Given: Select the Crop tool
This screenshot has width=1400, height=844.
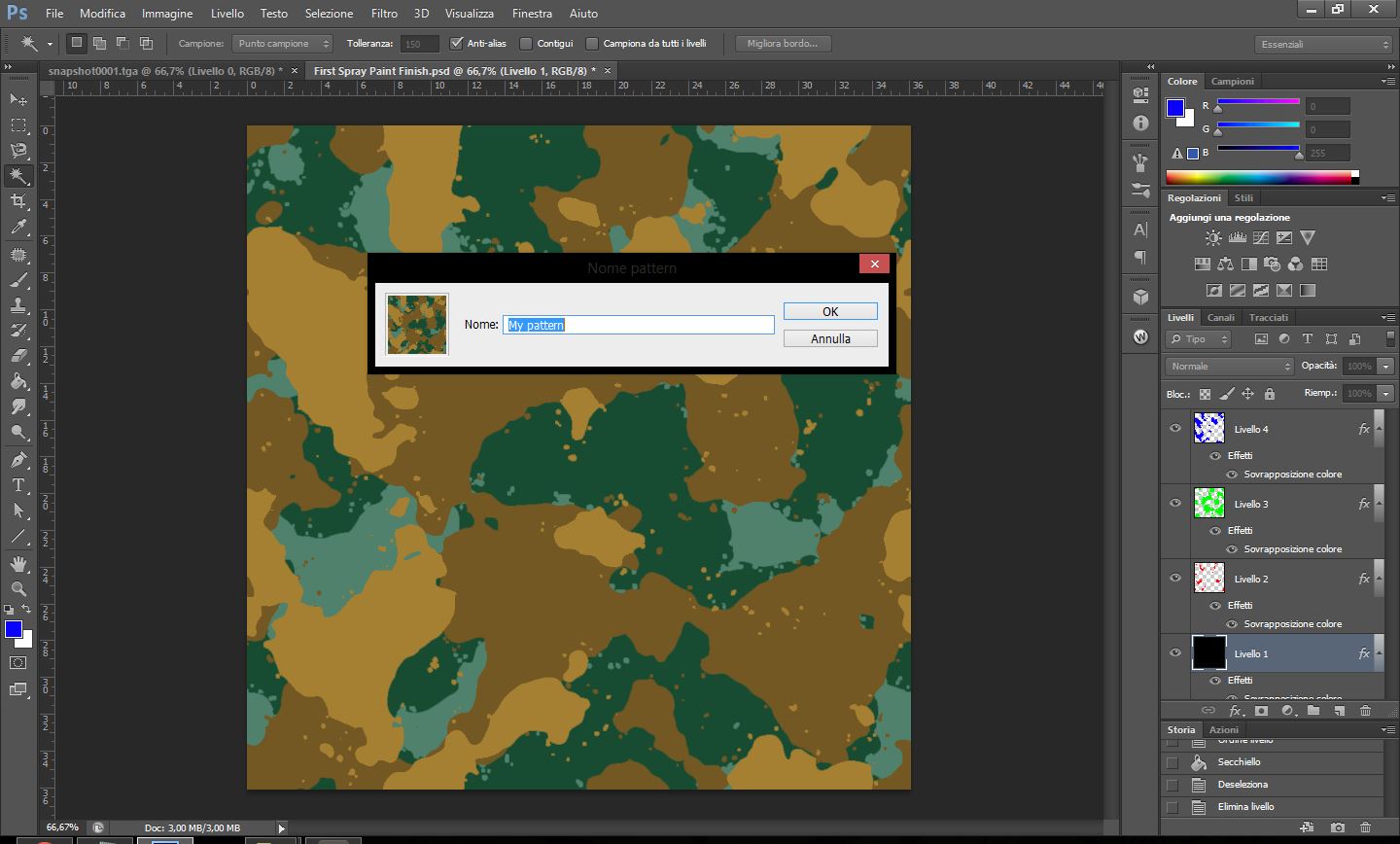Looking at the screenshot, I should point(18,201).
